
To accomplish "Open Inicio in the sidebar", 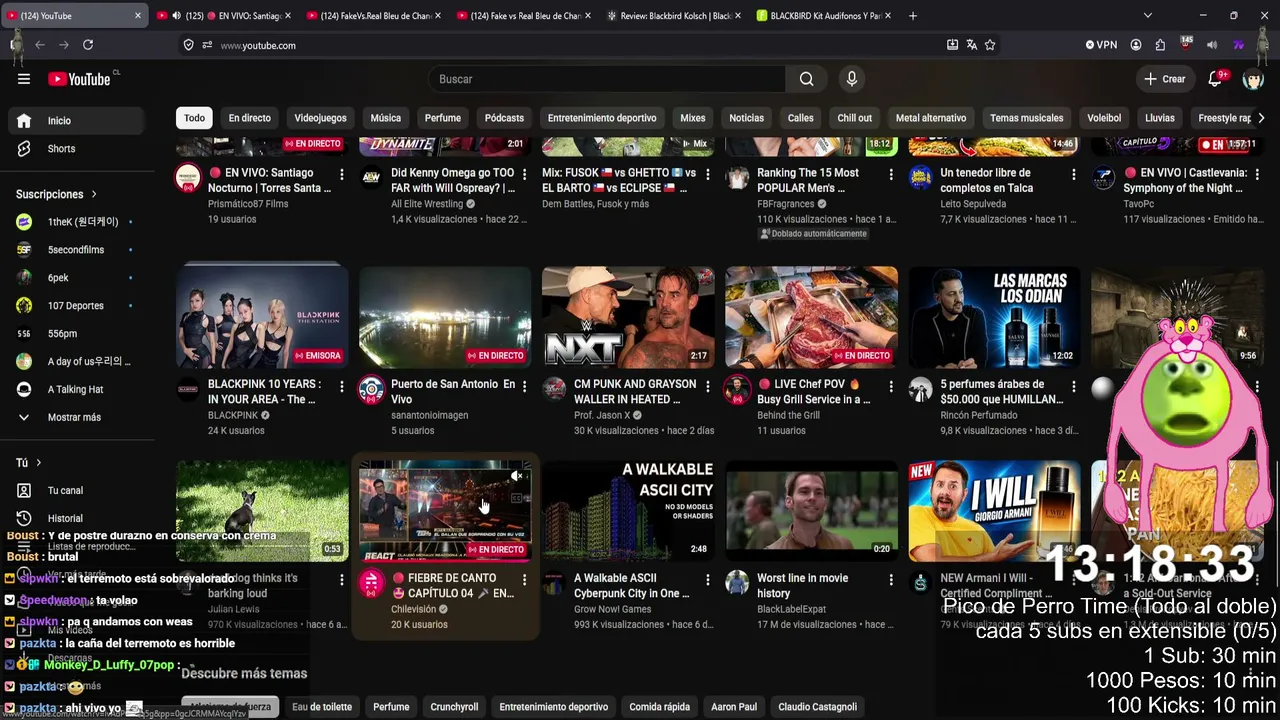I will (77, 121).
